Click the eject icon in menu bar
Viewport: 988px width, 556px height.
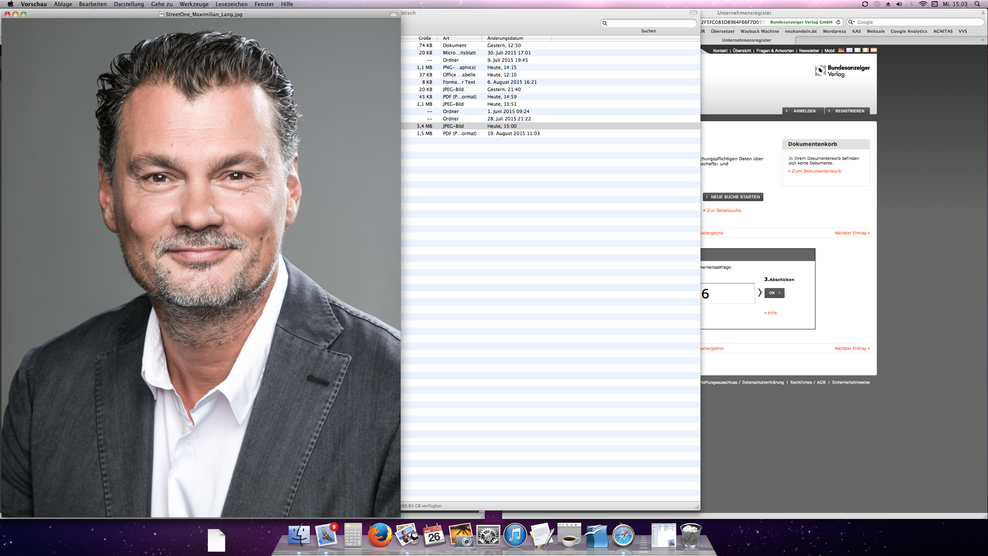point(888,4)
